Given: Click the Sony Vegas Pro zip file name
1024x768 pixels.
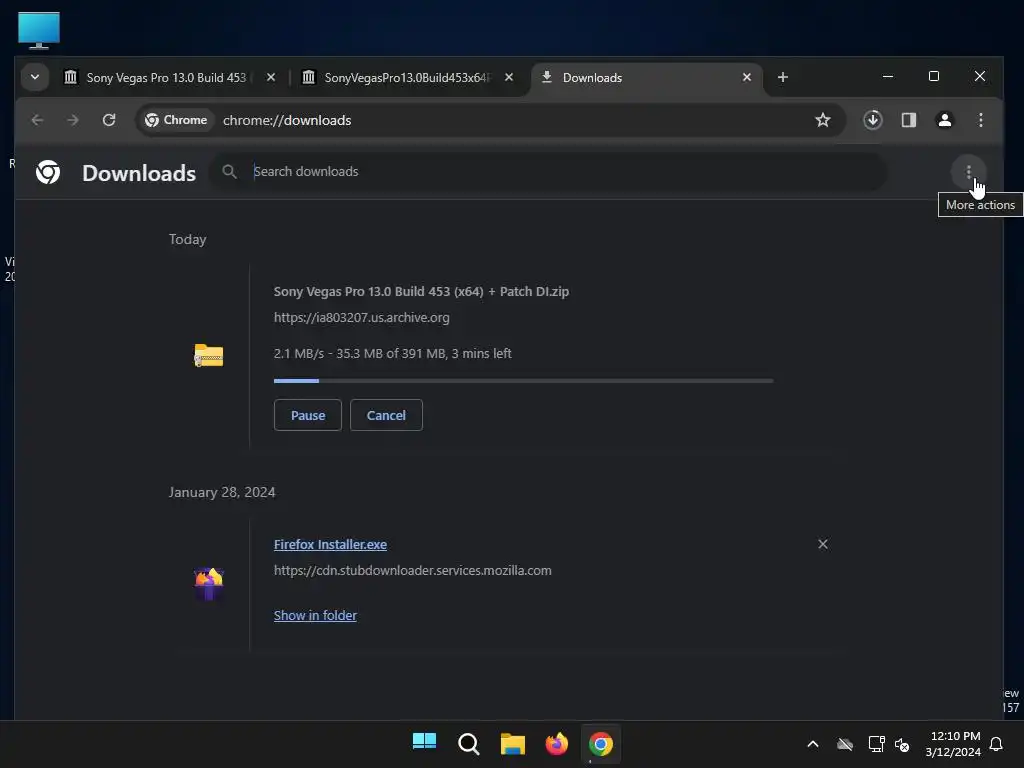Looking at the screenshot, I should 421,291.
